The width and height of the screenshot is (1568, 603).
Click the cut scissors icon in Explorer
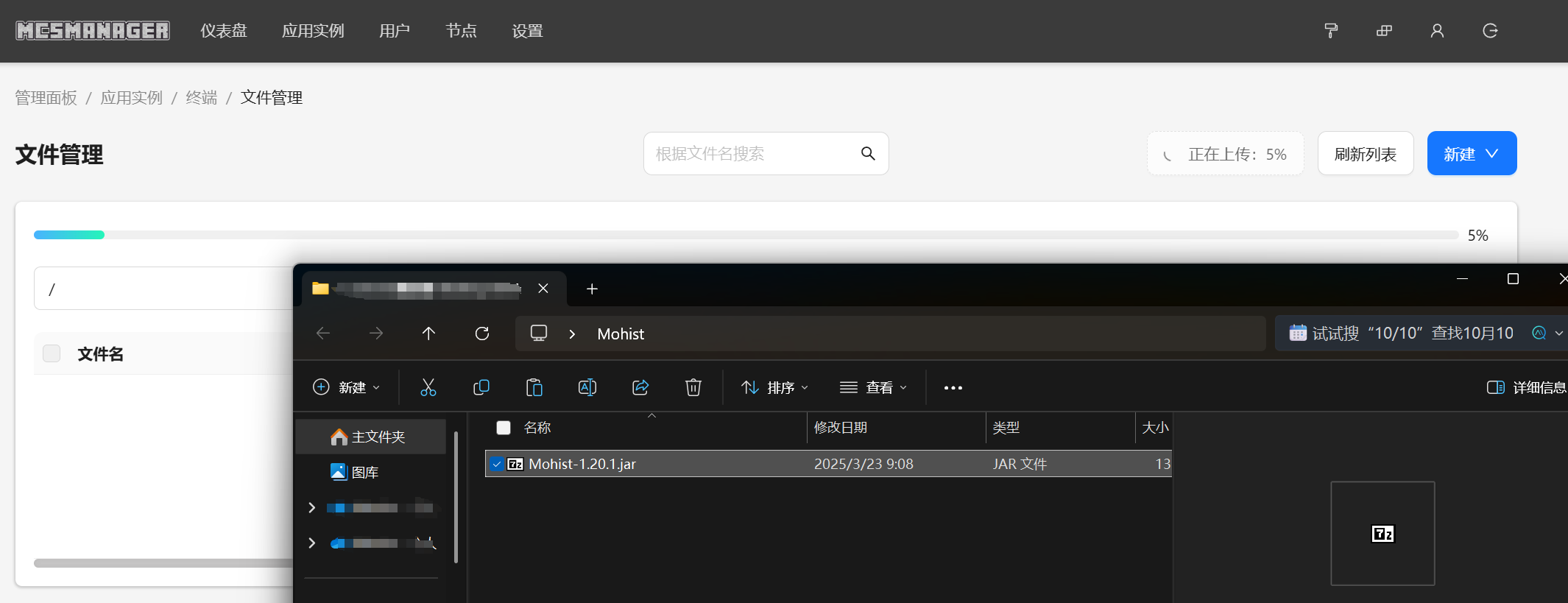pos(428,387)
